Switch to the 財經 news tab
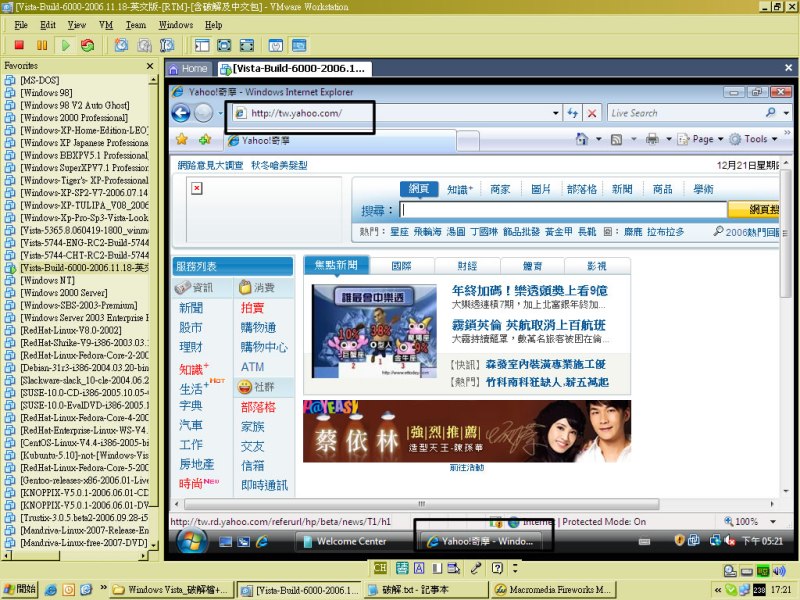The height and width of the screenshot is (600, 800). [467, 266]
